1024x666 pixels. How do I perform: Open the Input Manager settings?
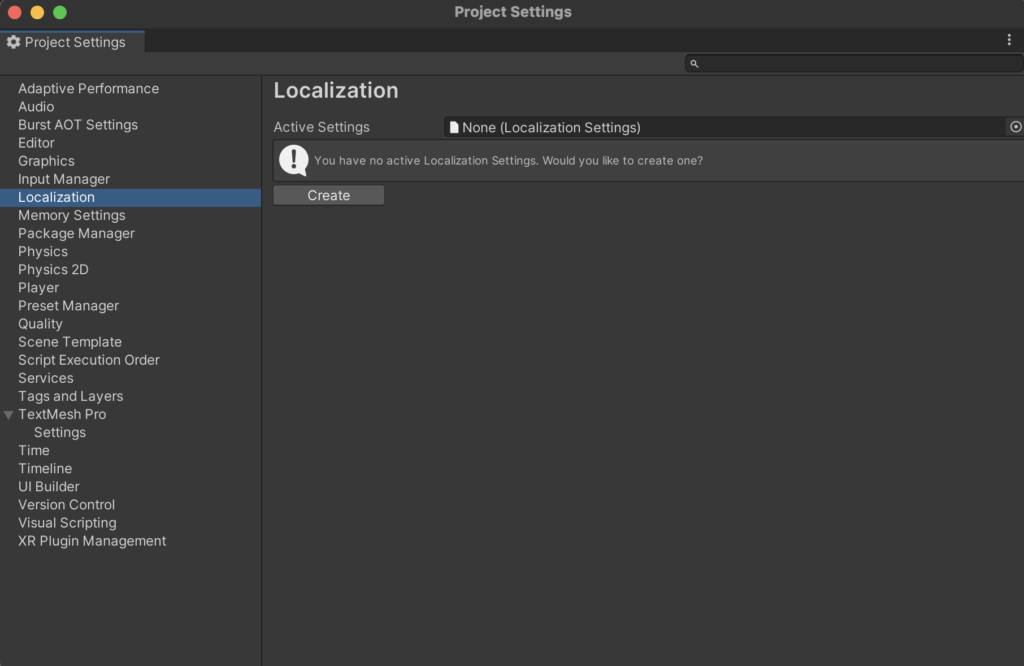point(64,179)
